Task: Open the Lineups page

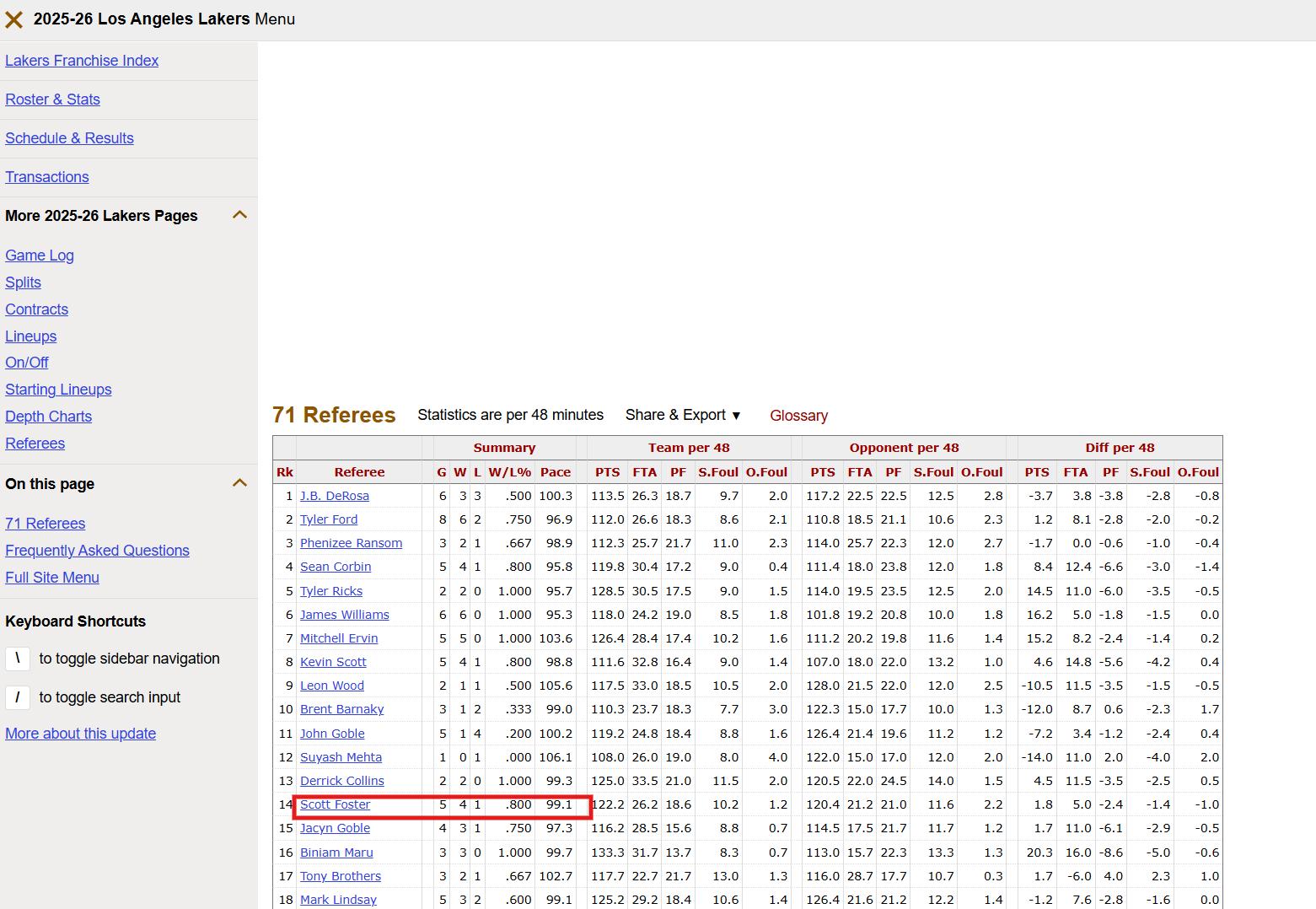Action: [x=31, y=336]
